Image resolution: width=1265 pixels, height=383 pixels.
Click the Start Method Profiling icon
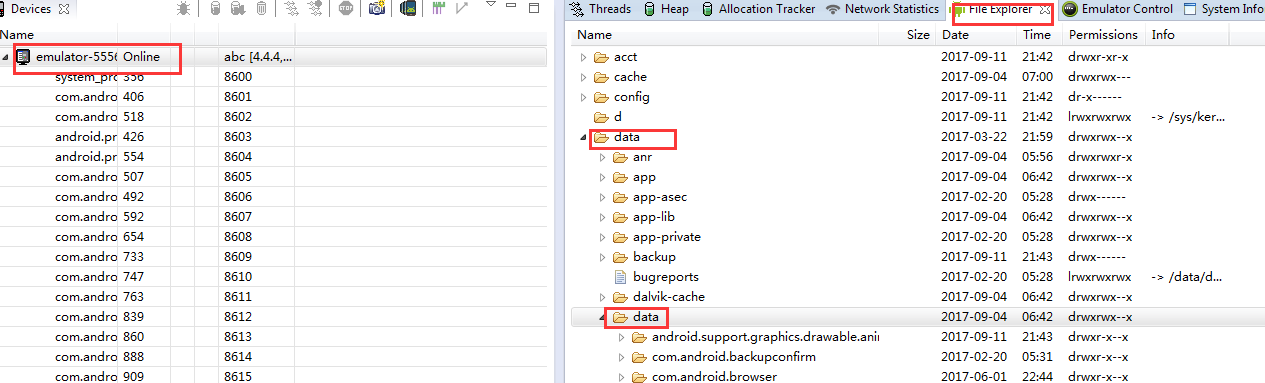pyautogui.click(x=316, y=8)
